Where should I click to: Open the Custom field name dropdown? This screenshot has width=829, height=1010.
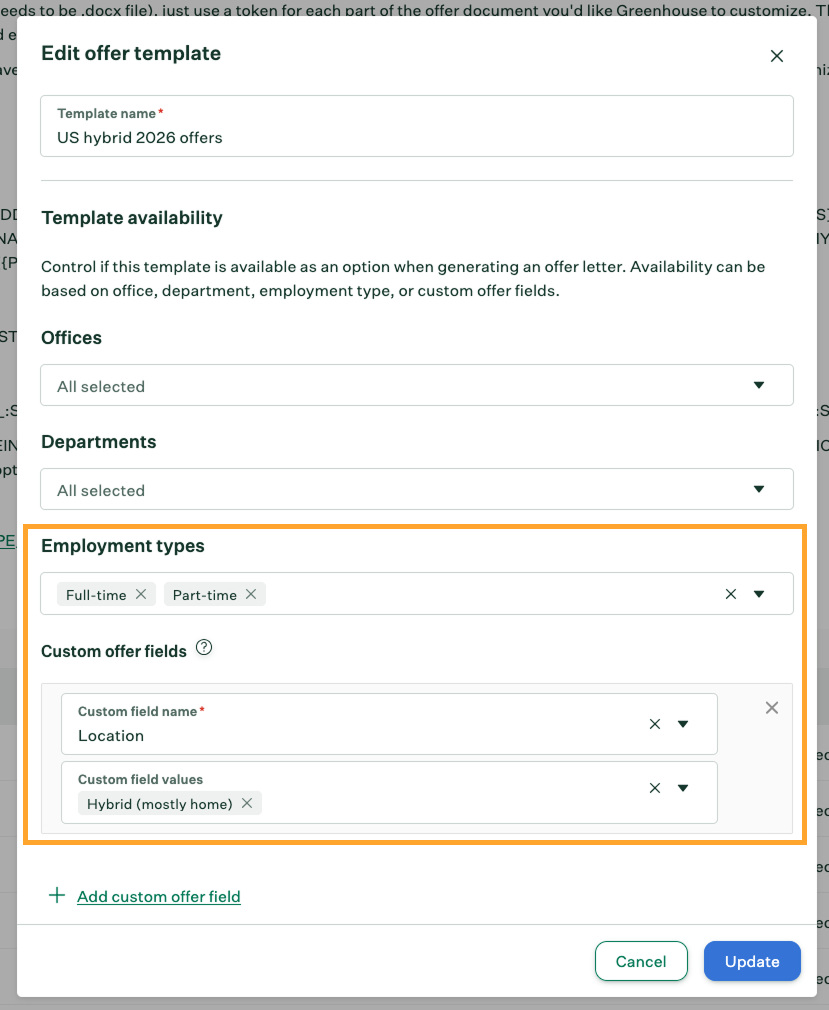684,724
